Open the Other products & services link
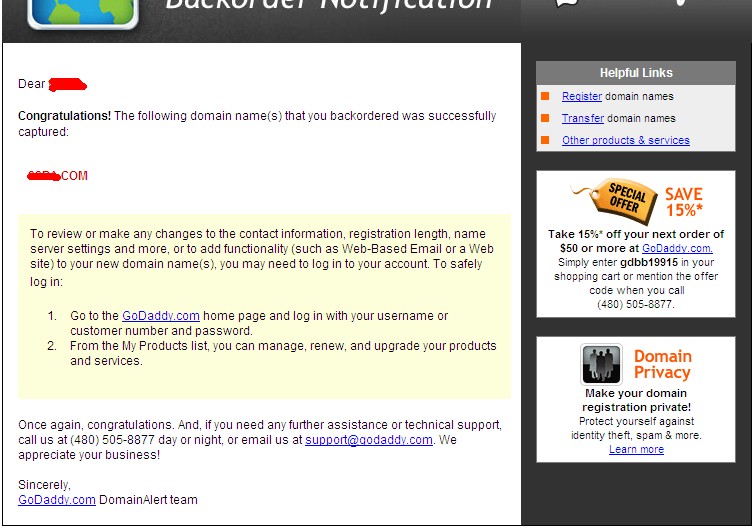Viewport: 756px width, 528px height. (626, 140)
